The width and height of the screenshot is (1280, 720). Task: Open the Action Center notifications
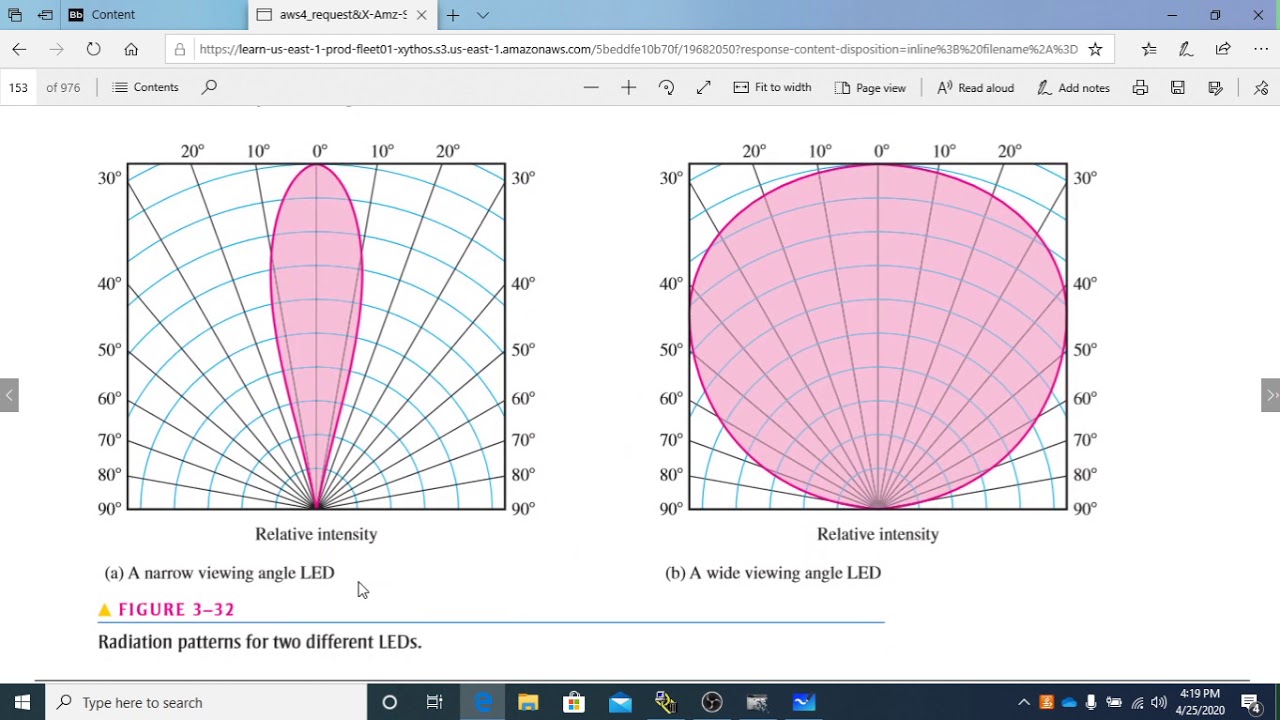(x=1250, y=702)
